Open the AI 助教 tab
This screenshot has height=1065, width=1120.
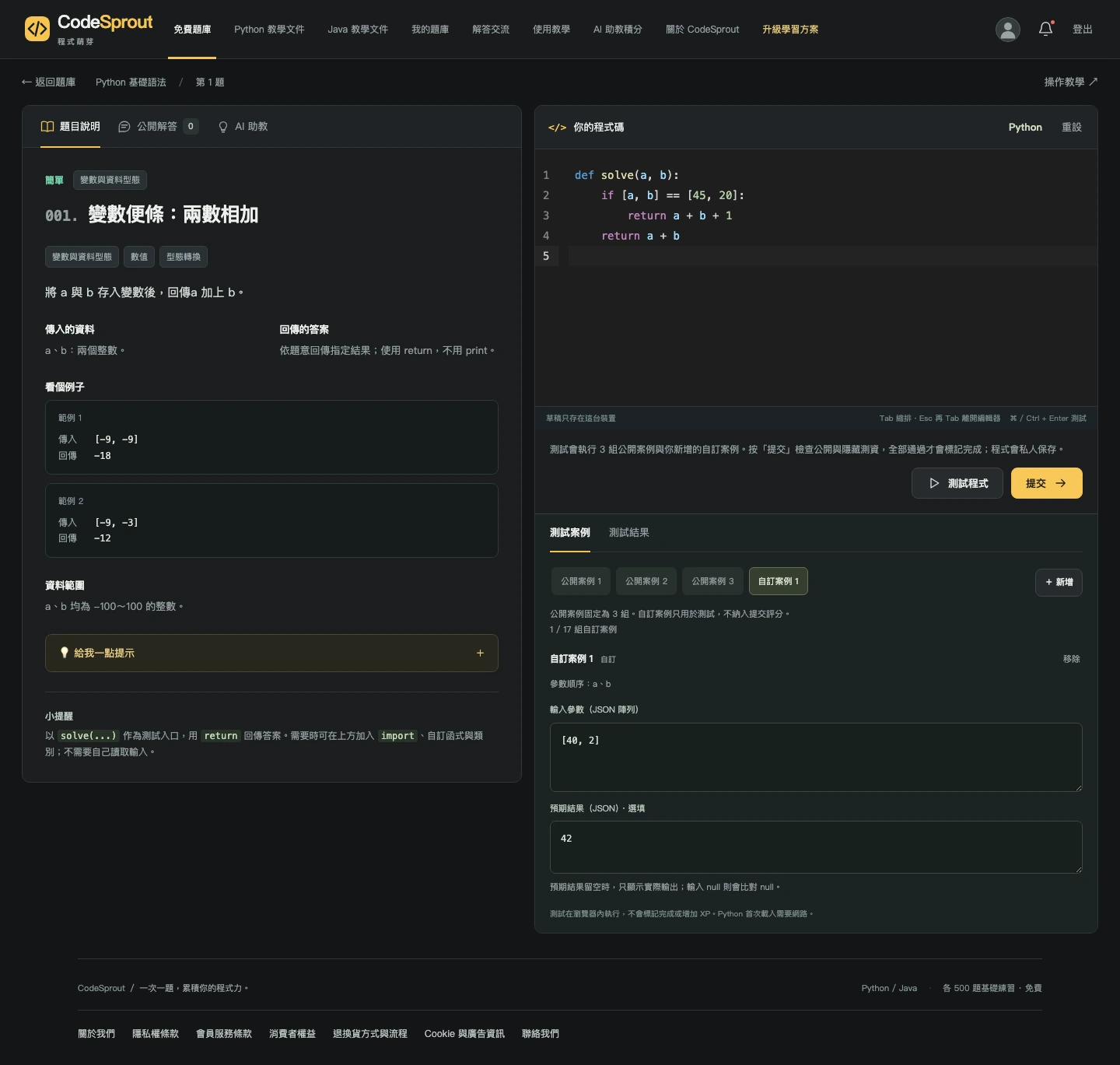pyautogui.click(x=243, y=127)
